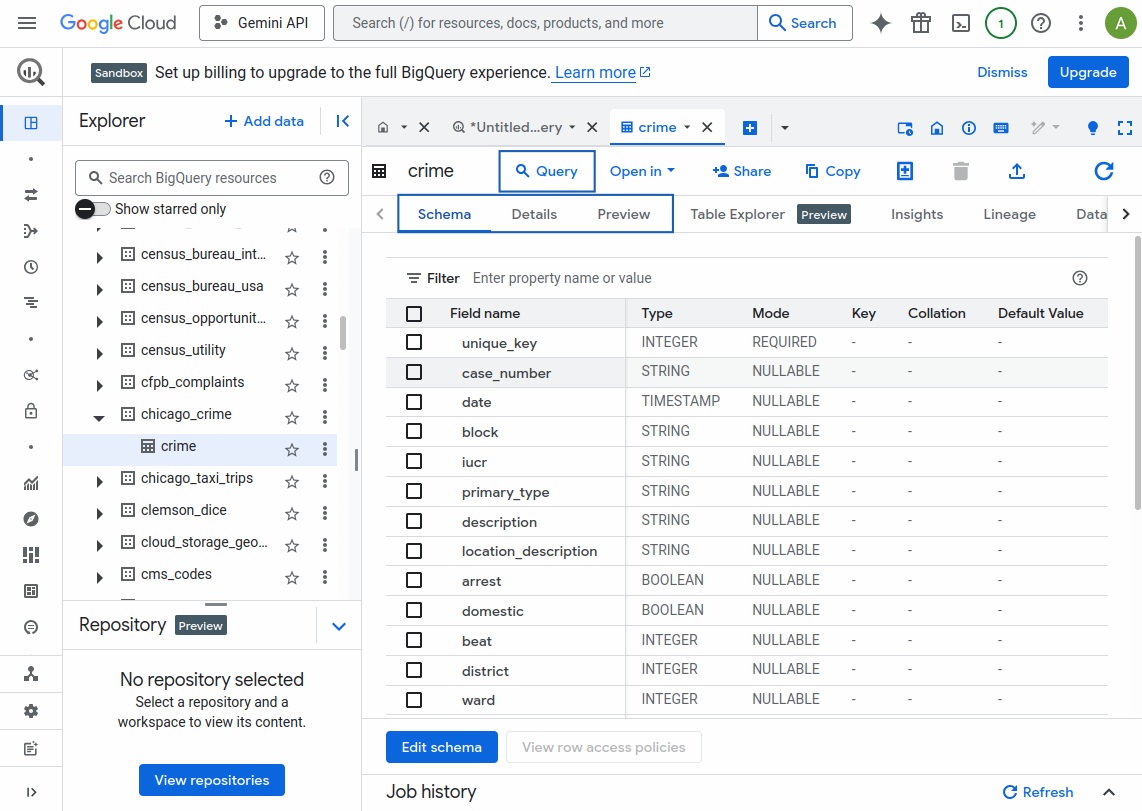Collapse the Explorer pane icon
This screenshot has width=1142, height=811.
tap(342, 121)
